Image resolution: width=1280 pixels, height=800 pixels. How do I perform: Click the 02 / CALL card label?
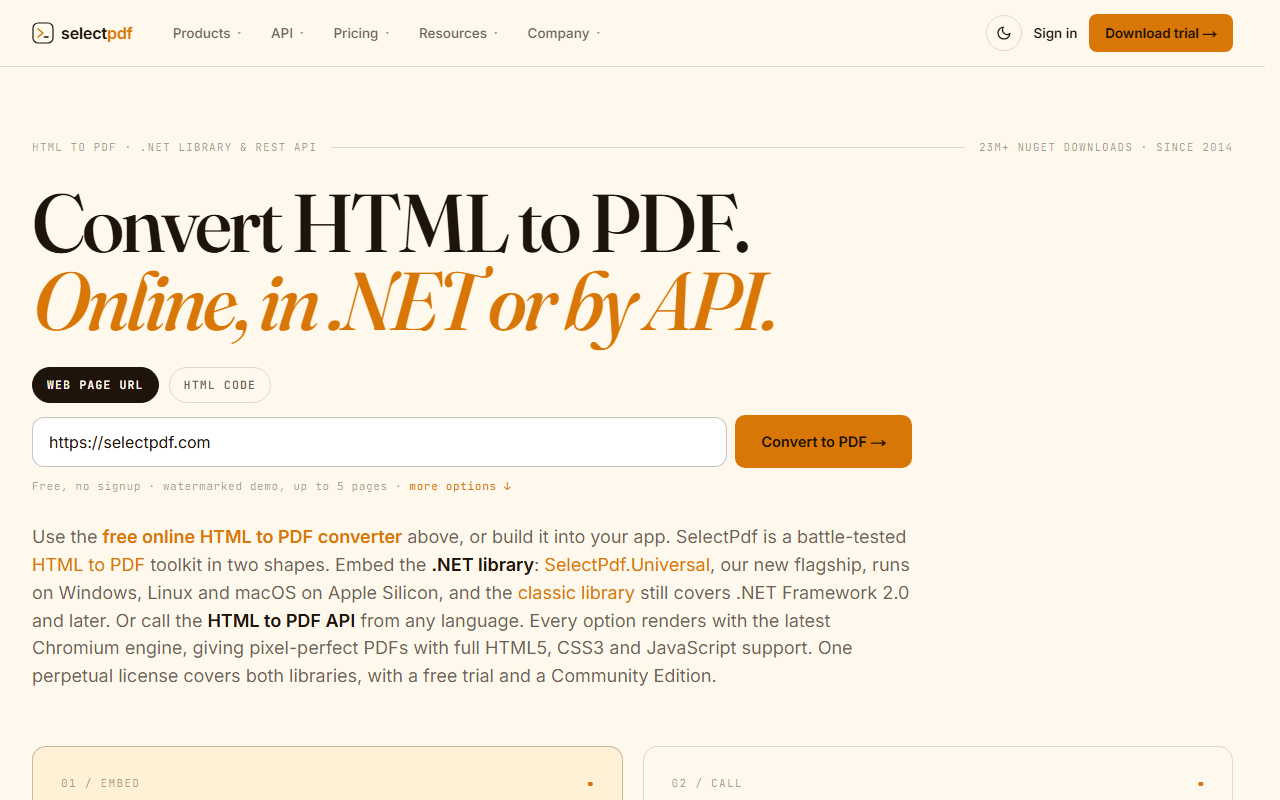tap(707, 783)
